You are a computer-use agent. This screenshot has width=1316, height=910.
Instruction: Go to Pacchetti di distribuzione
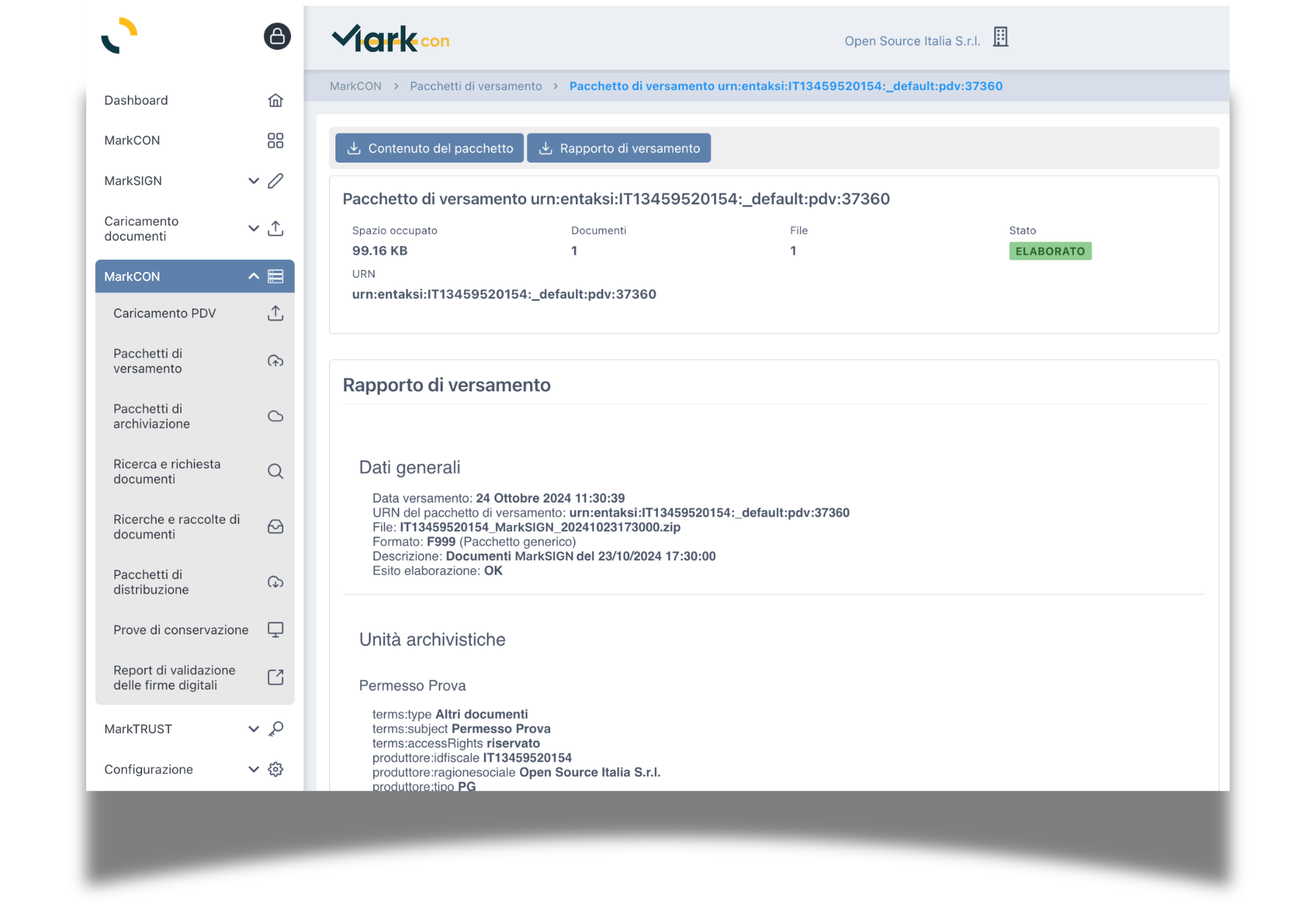[x=195, y=582]
